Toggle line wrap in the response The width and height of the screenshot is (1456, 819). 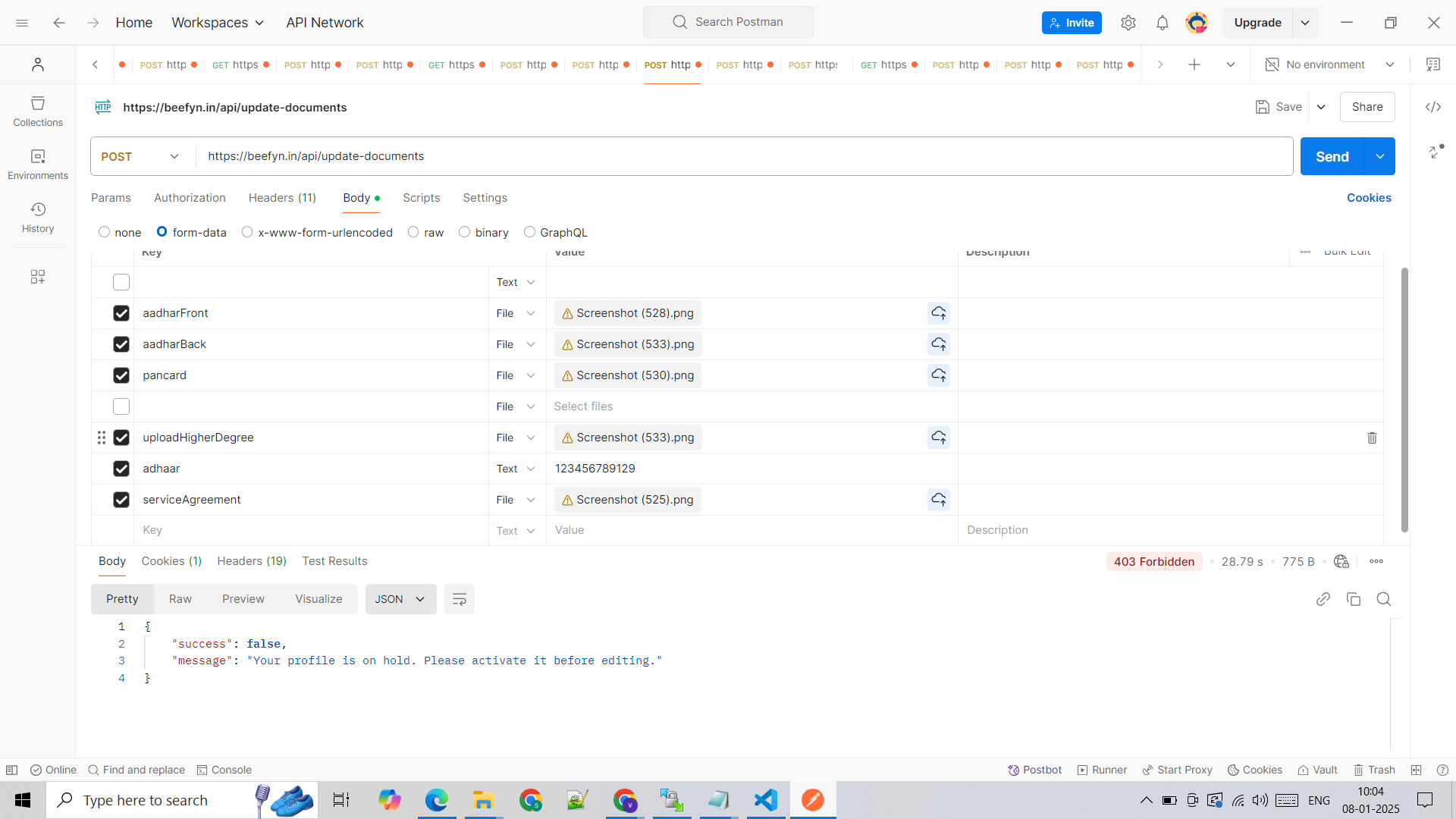(x=460, y=599)
